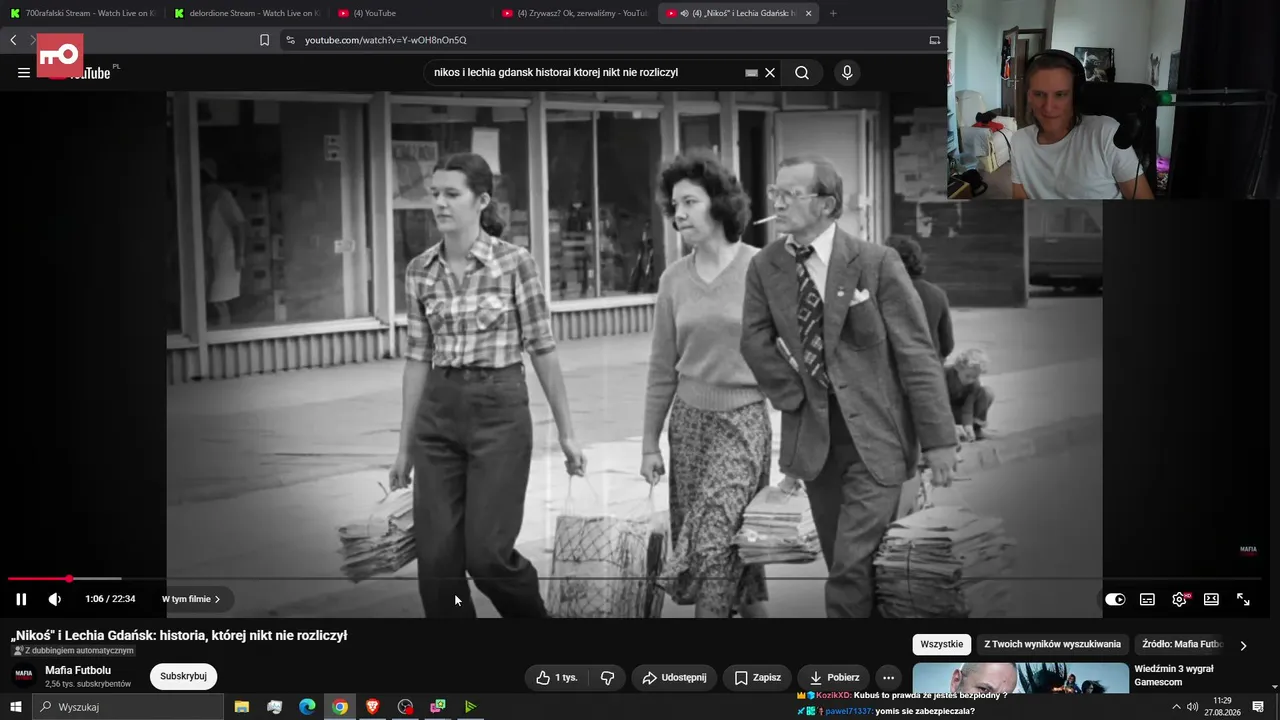Open the player settings gear
This screenshot has height=720, width=1280.
coord(1179,599)
